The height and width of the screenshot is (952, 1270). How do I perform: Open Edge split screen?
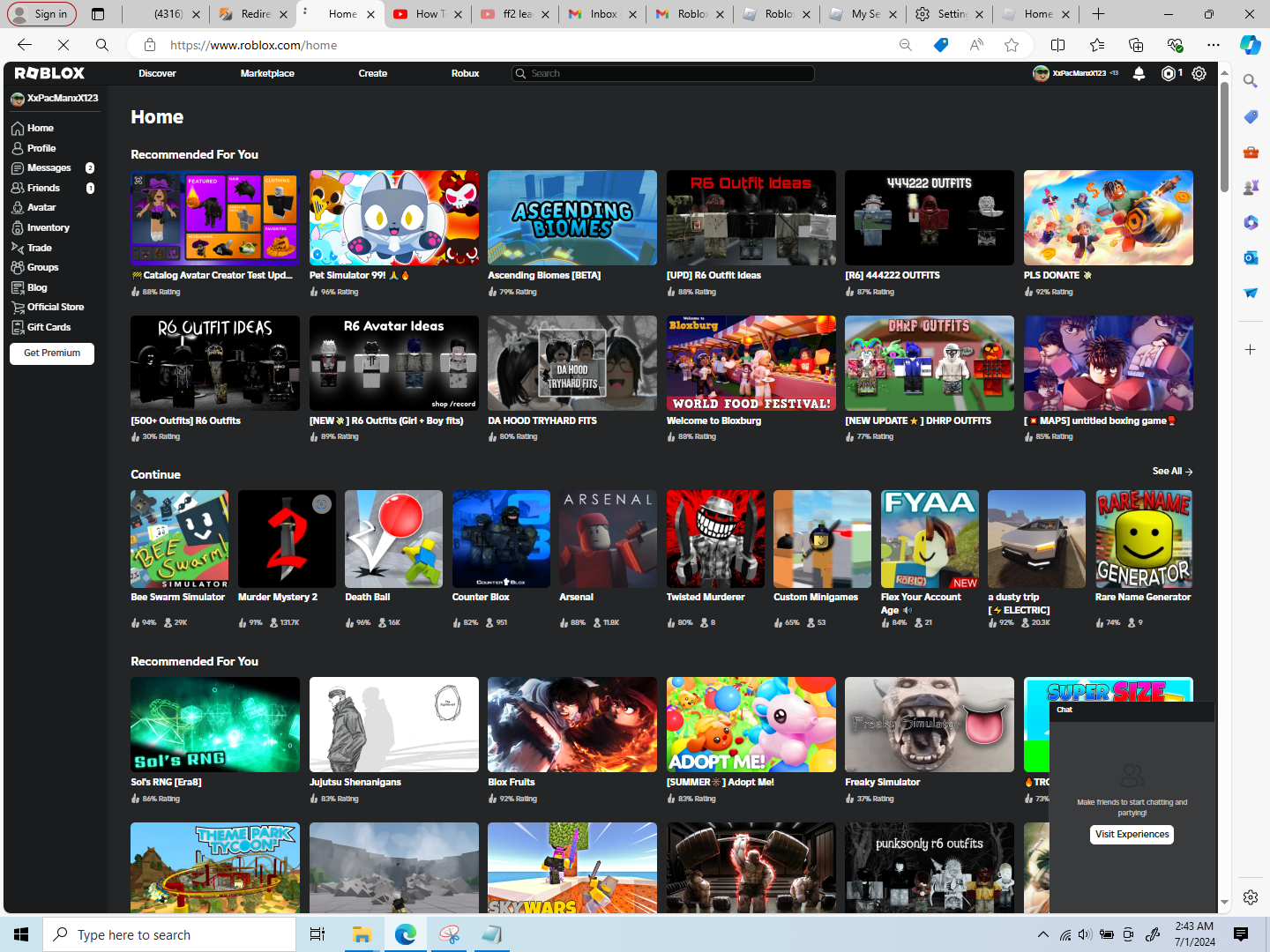(x=1058, y=45)
